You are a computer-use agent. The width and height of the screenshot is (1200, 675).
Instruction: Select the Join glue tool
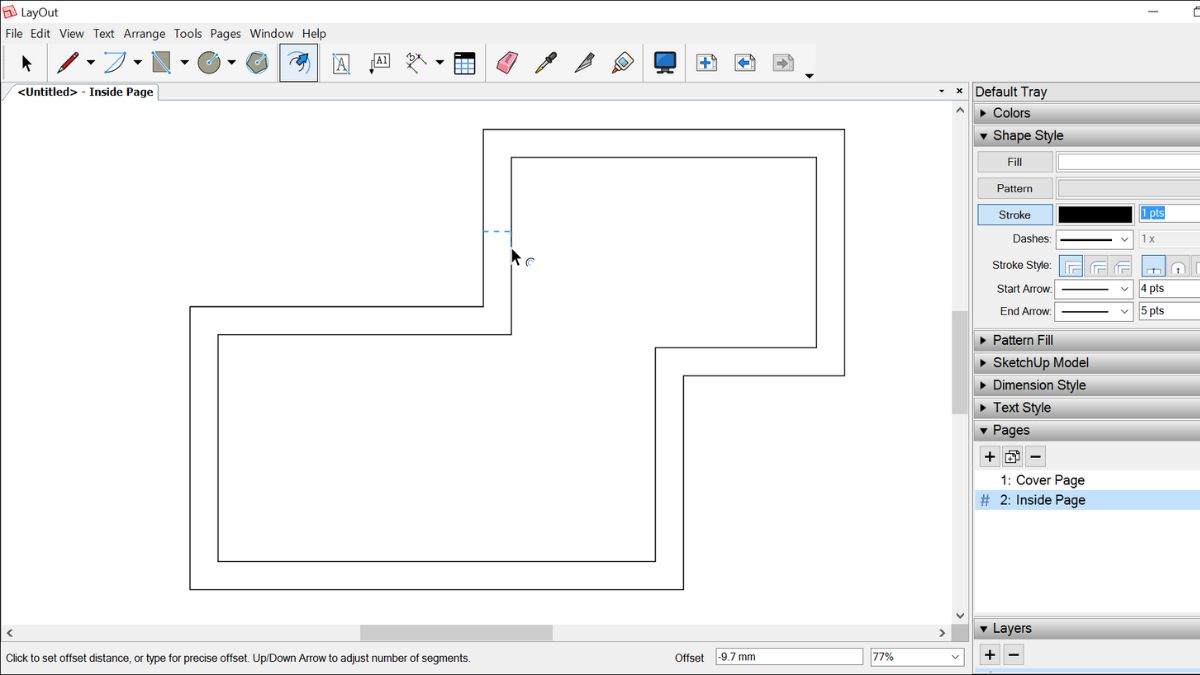tap(622, 63)
